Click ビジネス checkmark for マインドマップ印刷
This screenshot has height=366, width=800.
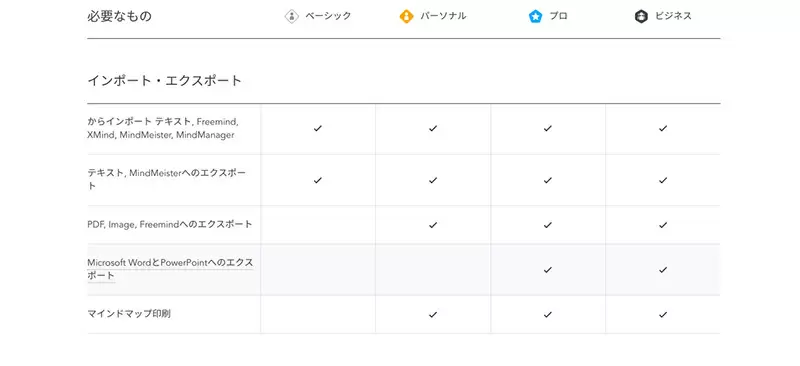pos(663,314)
